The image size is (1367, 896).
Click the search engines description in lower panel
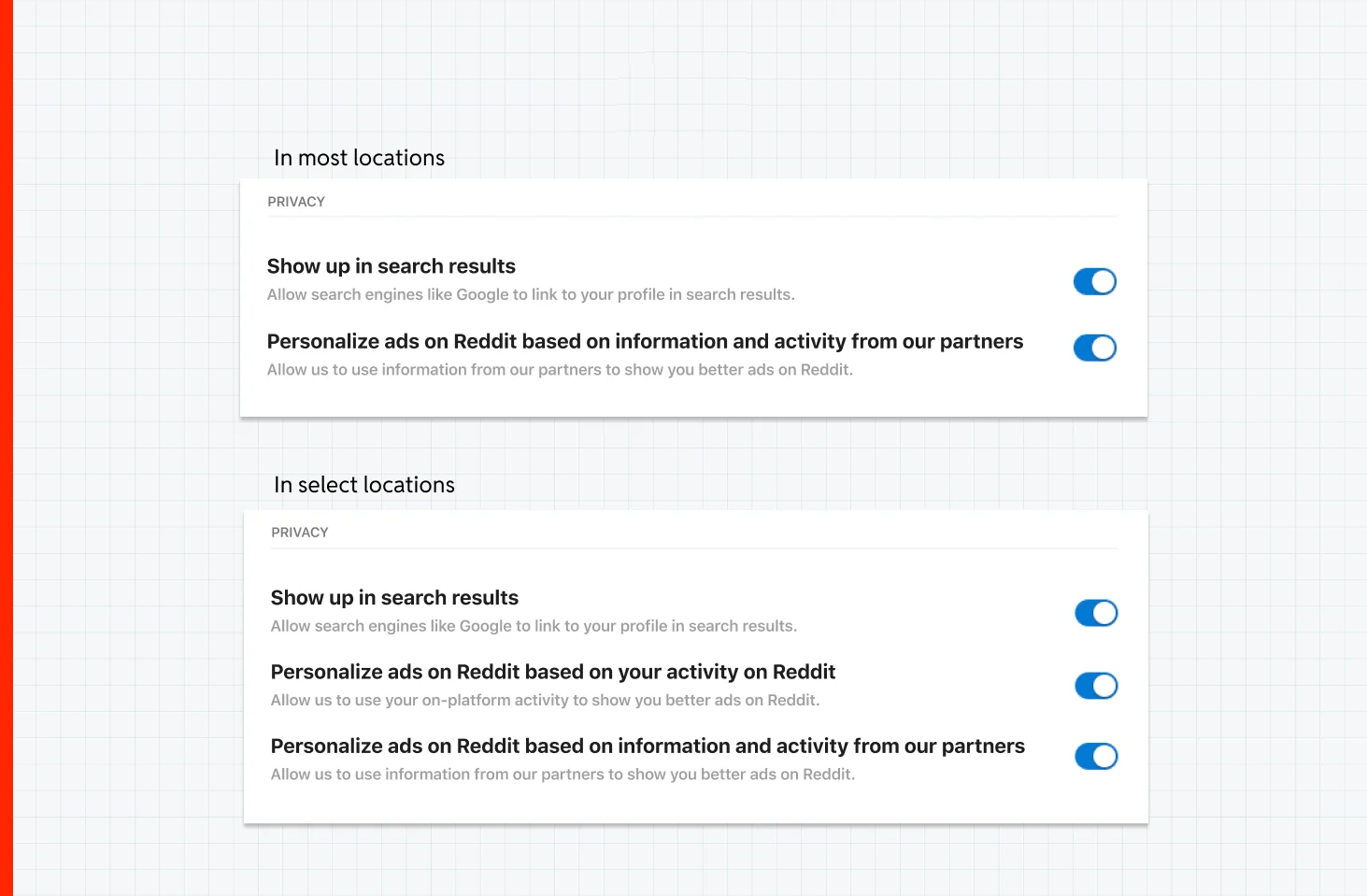point(534,626)
